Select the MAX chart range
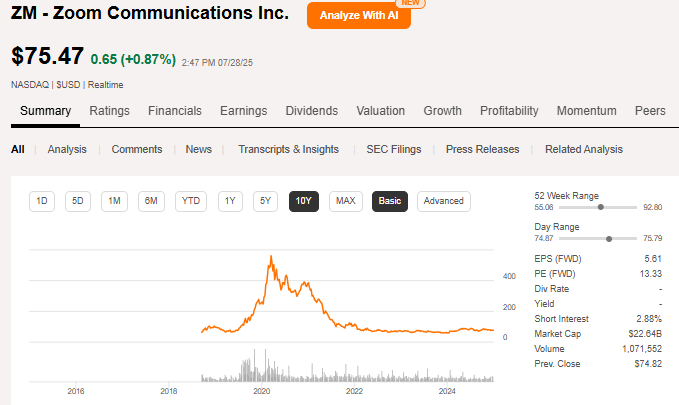 coord(346,201)
